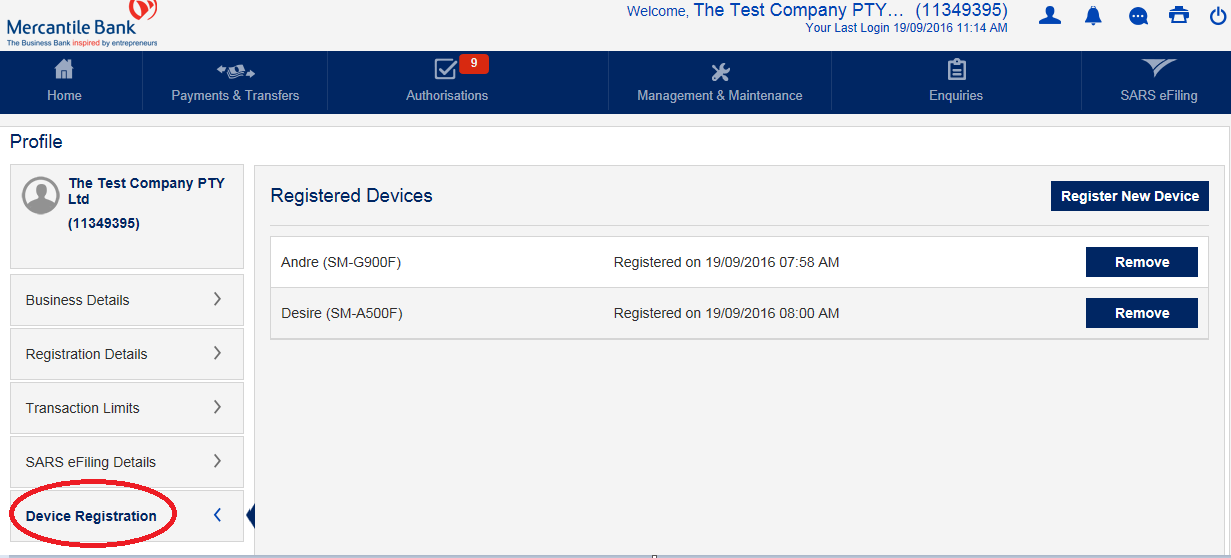This screenshot has width=1231, height=558.
Task: Expand the SARS eFiling Details chevron
Action: 217,461
